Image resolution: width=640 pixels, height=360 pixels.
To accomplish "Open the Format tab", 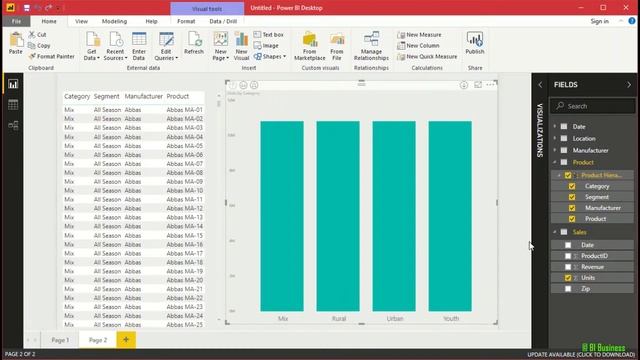I will (x=186, y=21).
